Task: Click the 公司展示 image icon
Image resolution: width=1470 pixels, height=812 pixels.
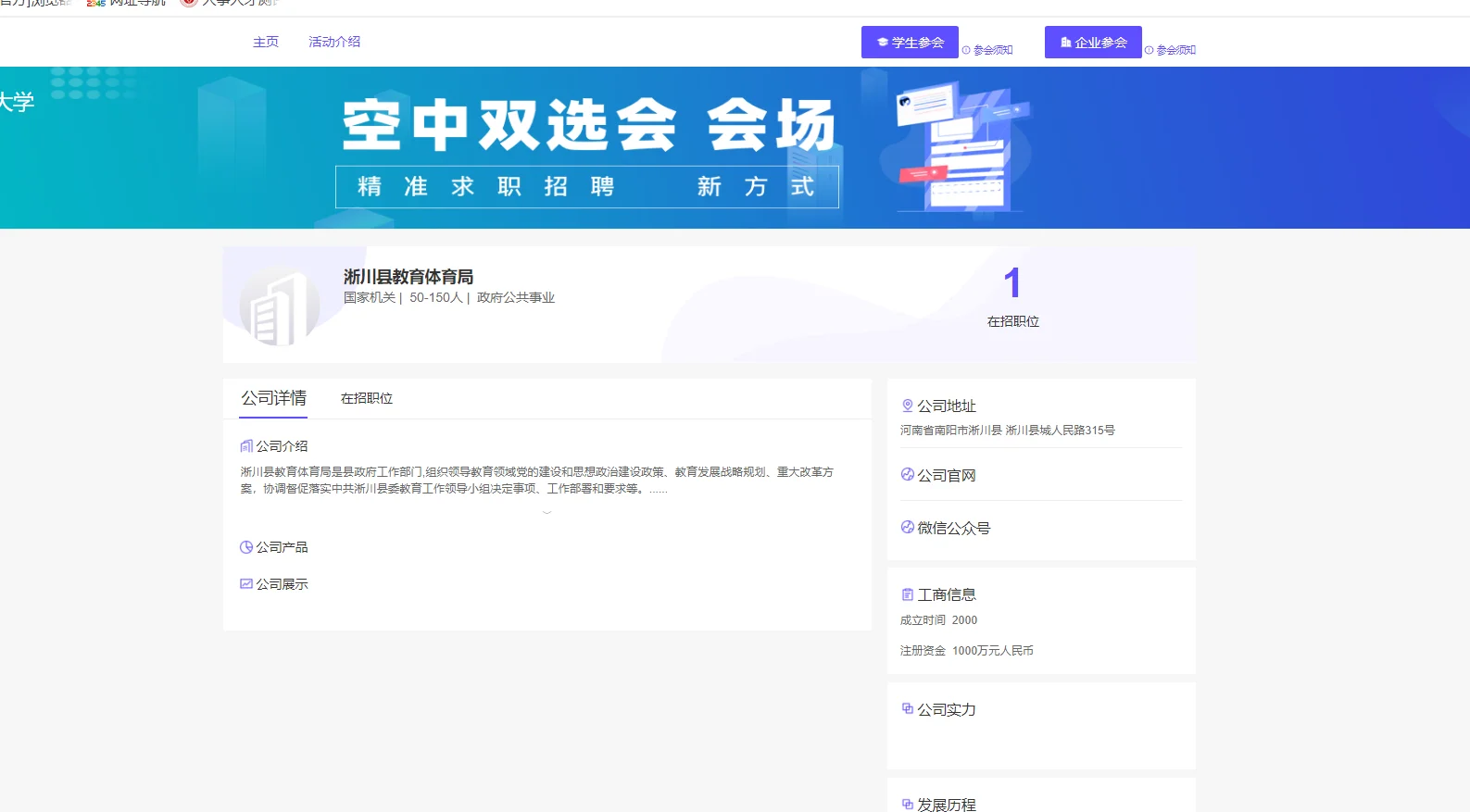Action: [246, 584]
